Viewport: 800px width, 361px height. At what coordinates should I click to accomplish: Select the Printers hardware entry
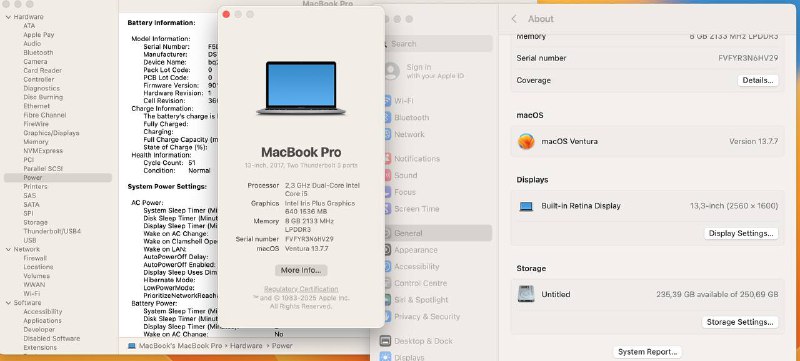36,187
